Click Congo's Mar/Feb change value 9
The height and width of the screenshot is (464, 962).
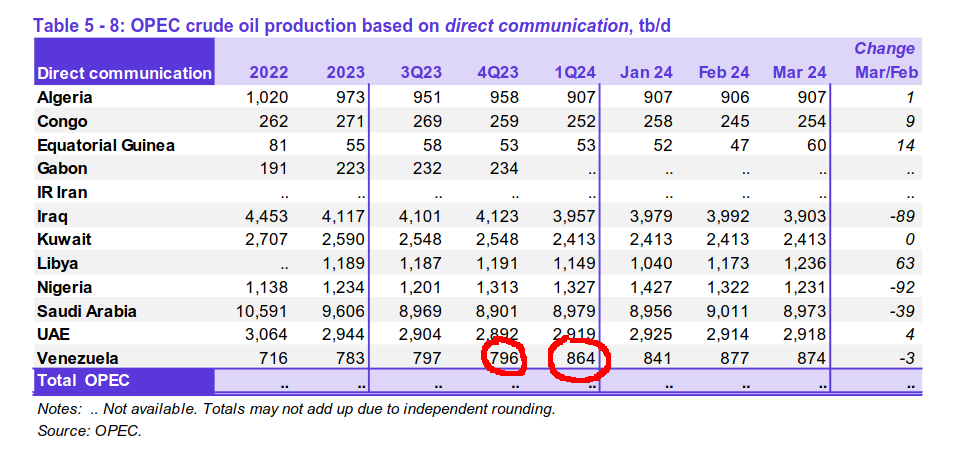910,122
